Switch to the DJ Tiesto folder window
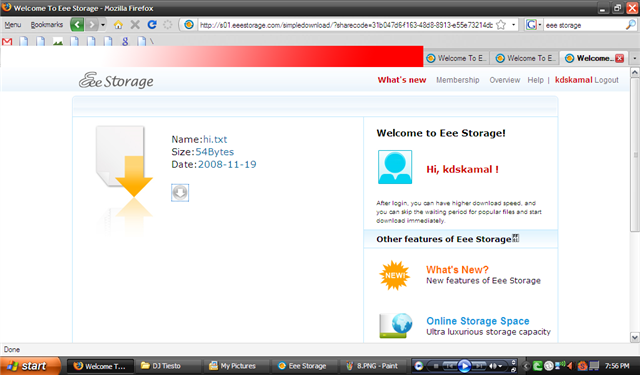640x375 pixels. [x=167, y=366]
